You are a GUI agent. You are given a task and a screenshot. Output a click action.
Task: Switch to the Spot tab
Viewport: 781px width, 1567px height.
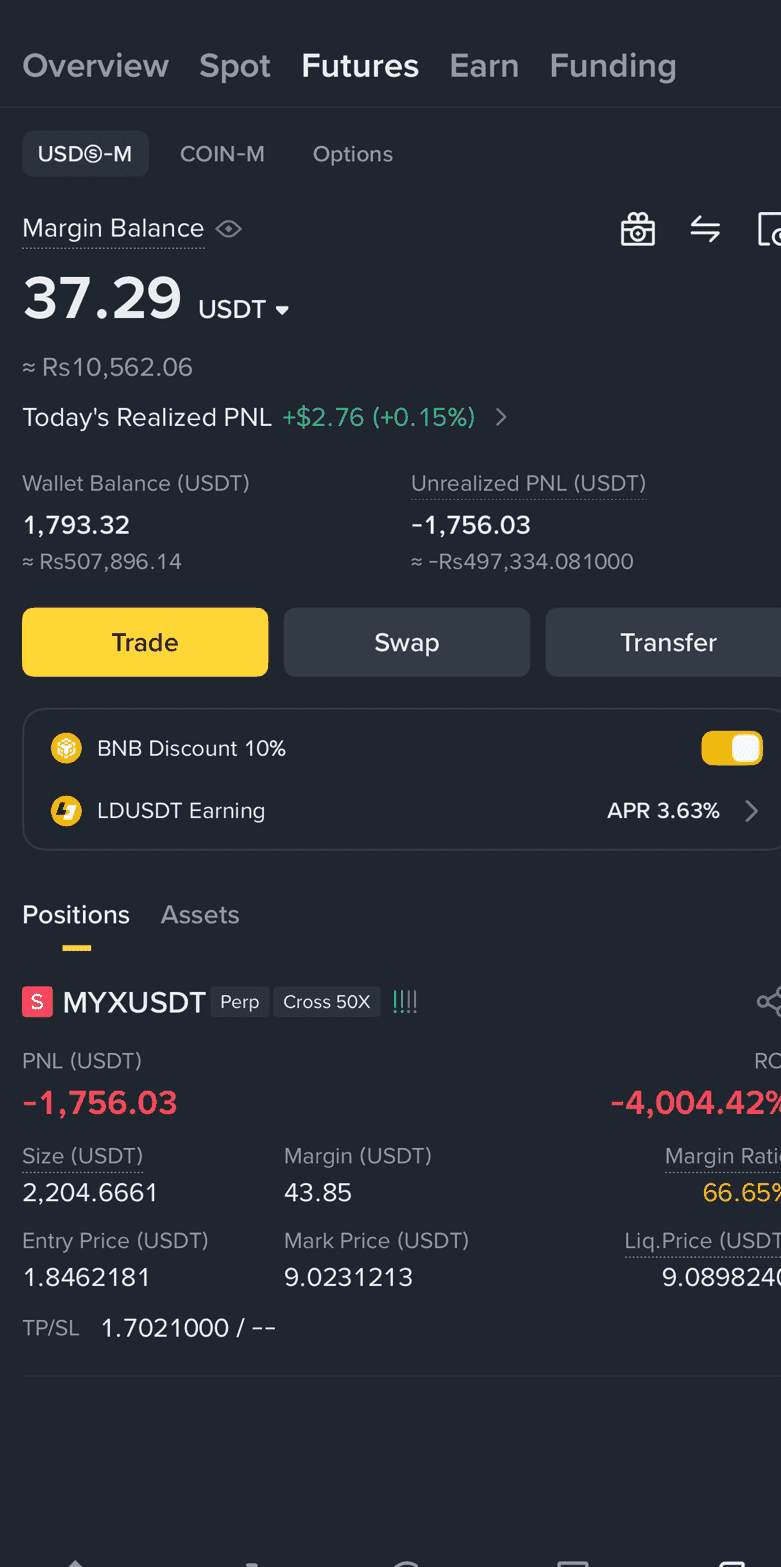click(235, 66)
